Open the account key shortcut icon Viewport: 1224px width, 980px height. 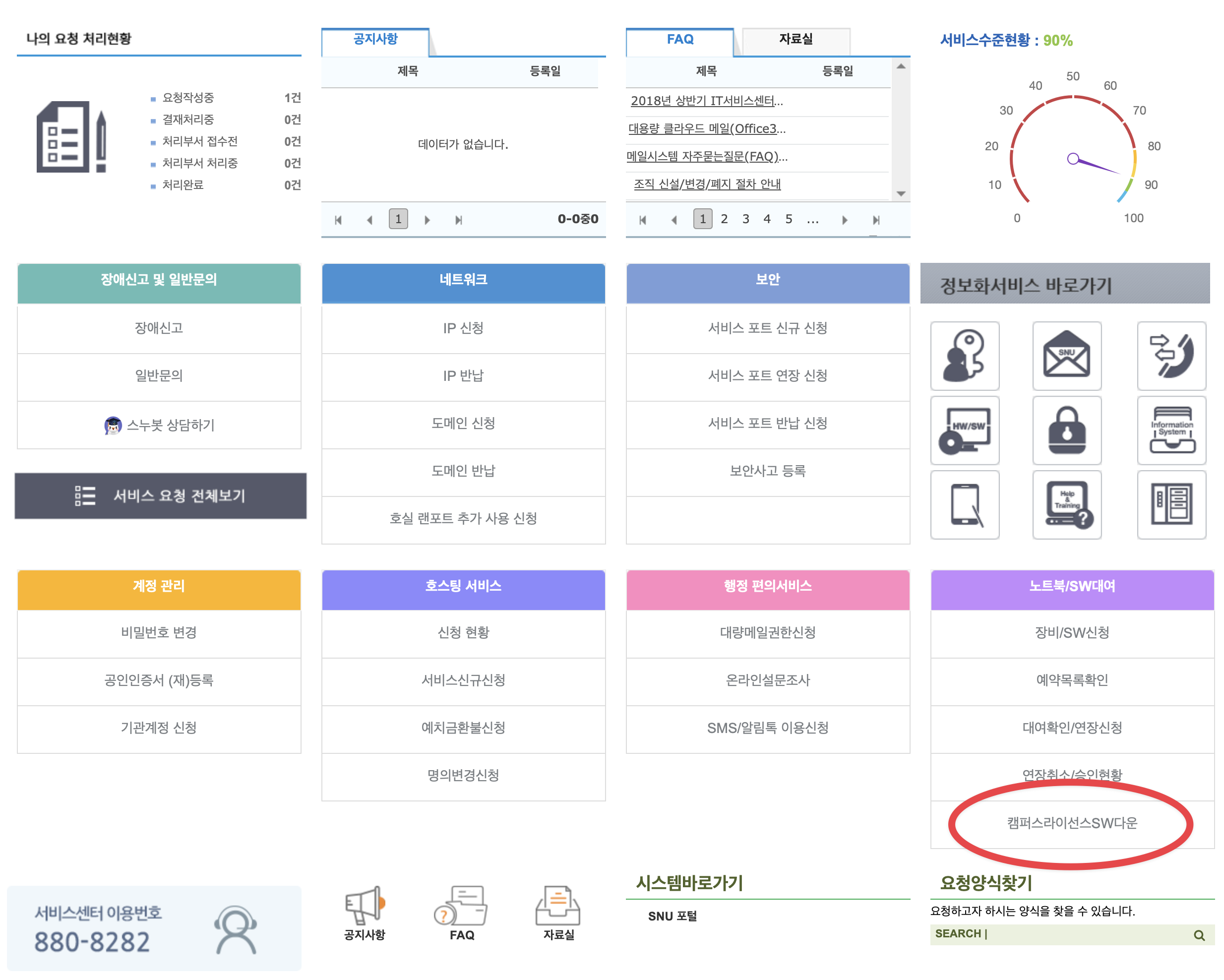965,356
